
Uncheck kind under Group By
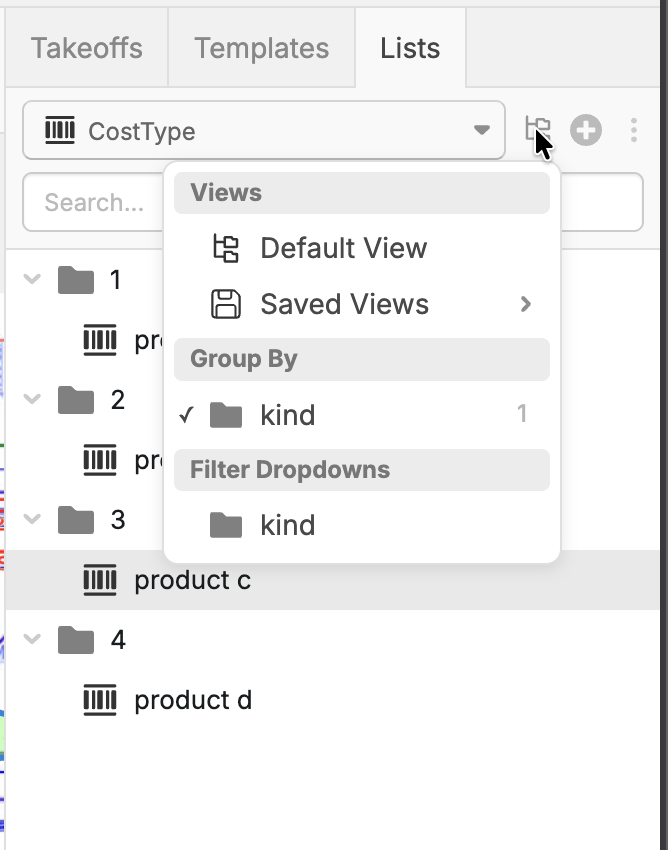pos(287,415)
